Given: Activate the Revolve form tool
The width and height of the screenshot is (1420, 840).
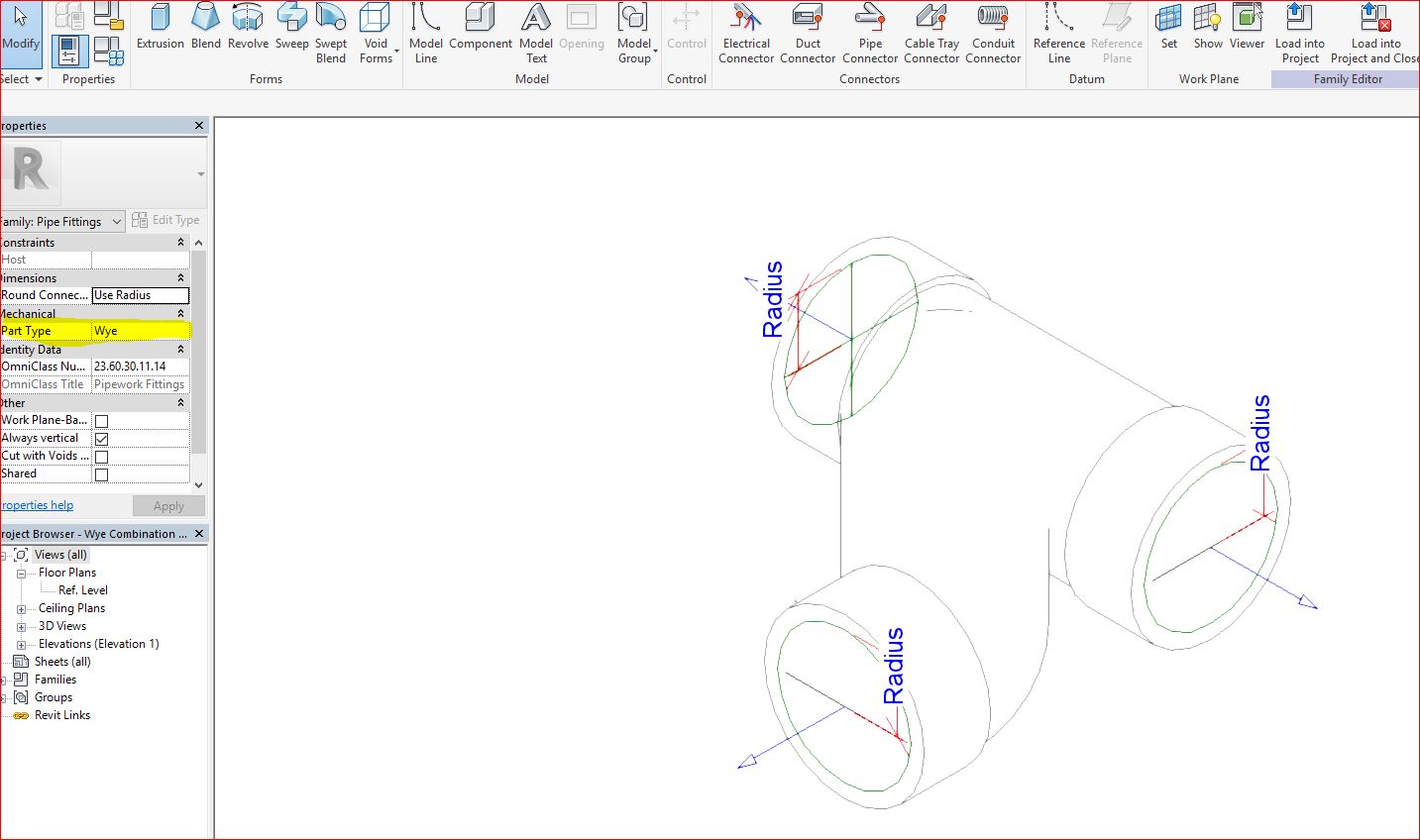Looking at the screenshot, I should tap(248, 32).
